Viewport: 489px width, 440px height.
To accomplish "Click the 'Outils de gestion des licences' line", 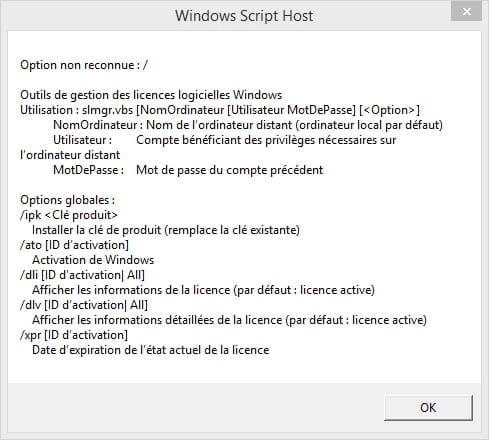I will [x=151, y=95].
